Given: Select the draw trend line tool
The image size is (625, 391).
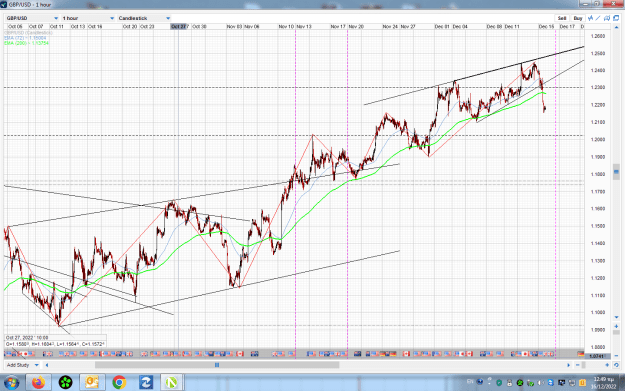Looking at the screenshot, I should click(598, 18).
